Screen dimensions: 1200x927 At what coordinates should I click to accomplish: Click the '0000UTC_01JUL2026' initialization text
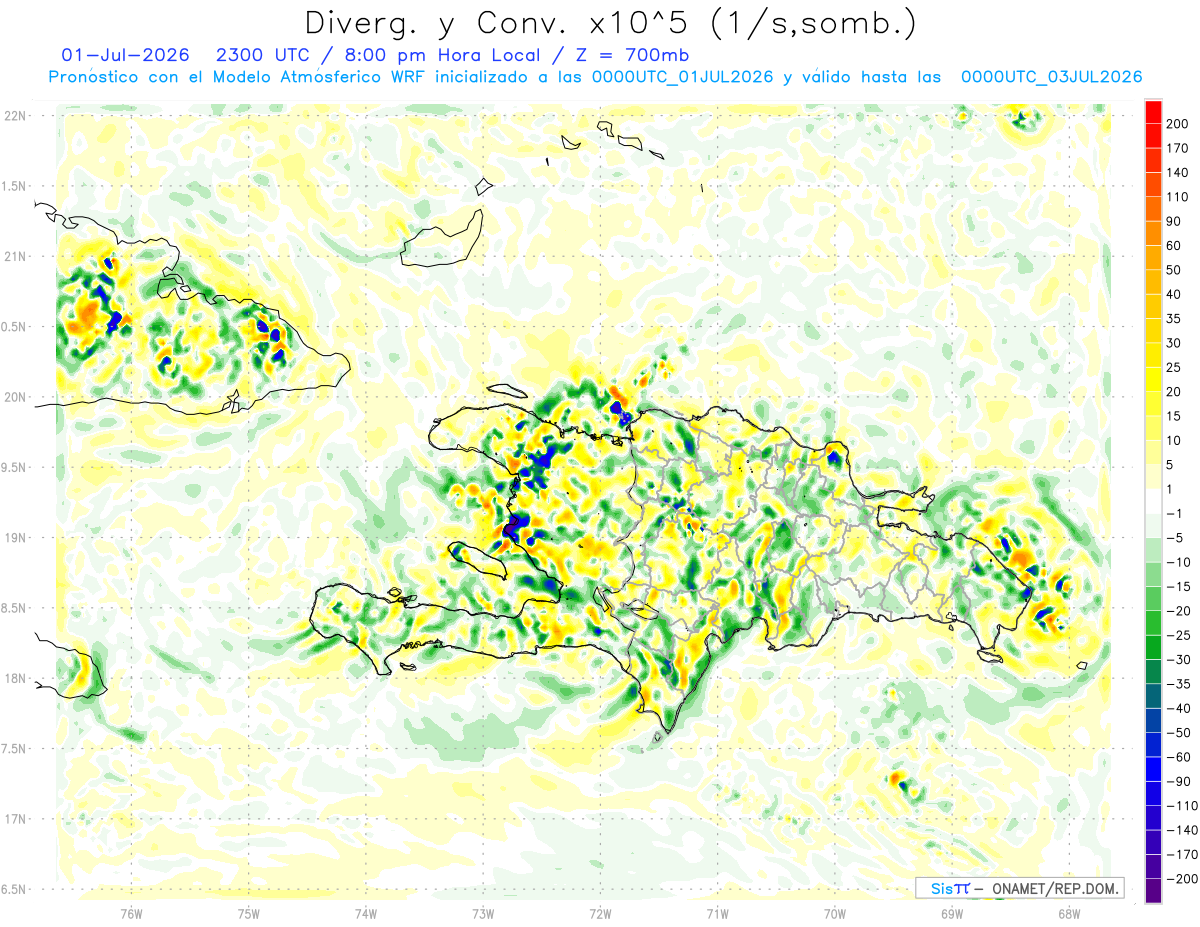683,77
